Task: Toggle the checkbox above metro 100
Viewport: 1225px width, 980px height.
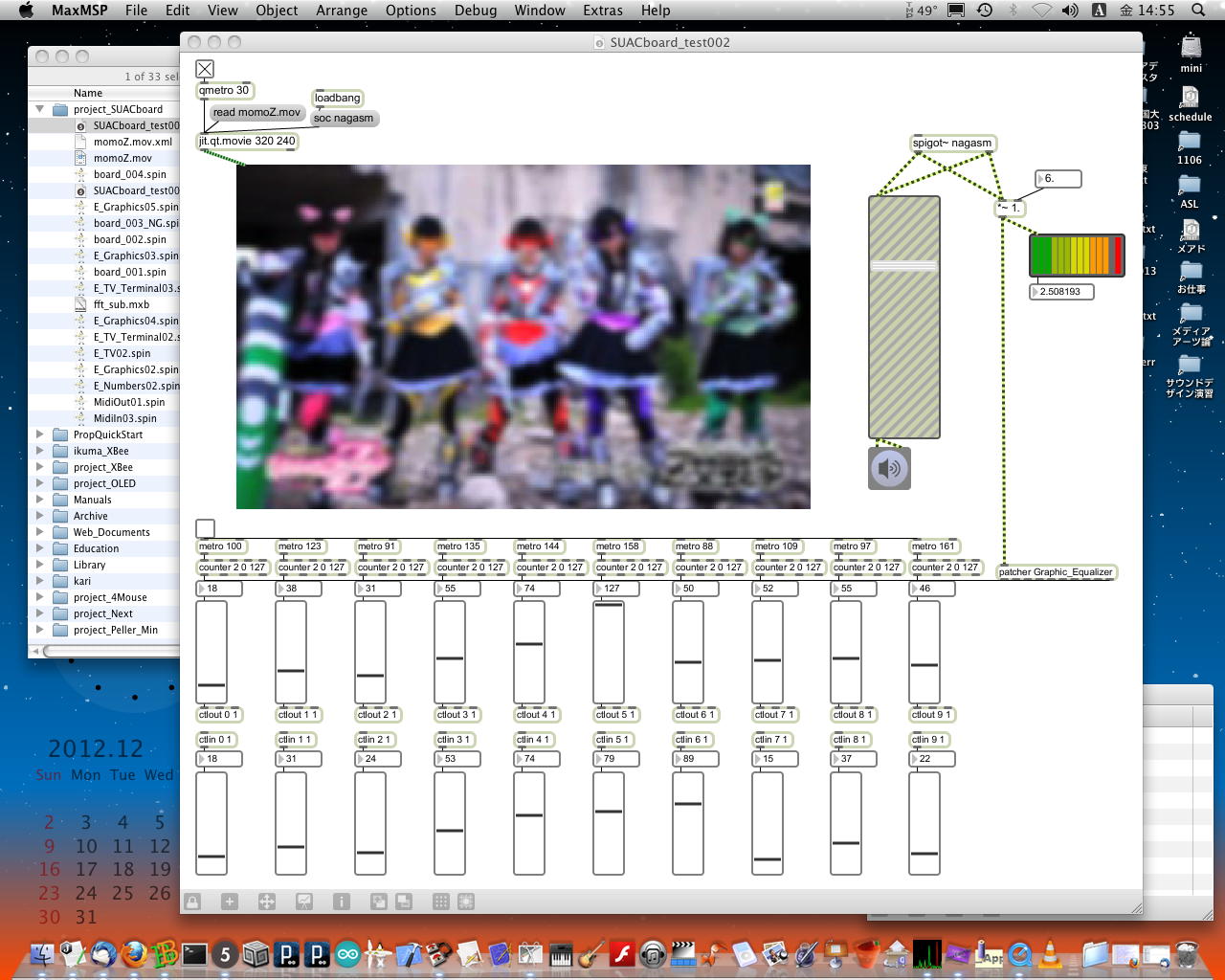Action: [x=205, y=528]
